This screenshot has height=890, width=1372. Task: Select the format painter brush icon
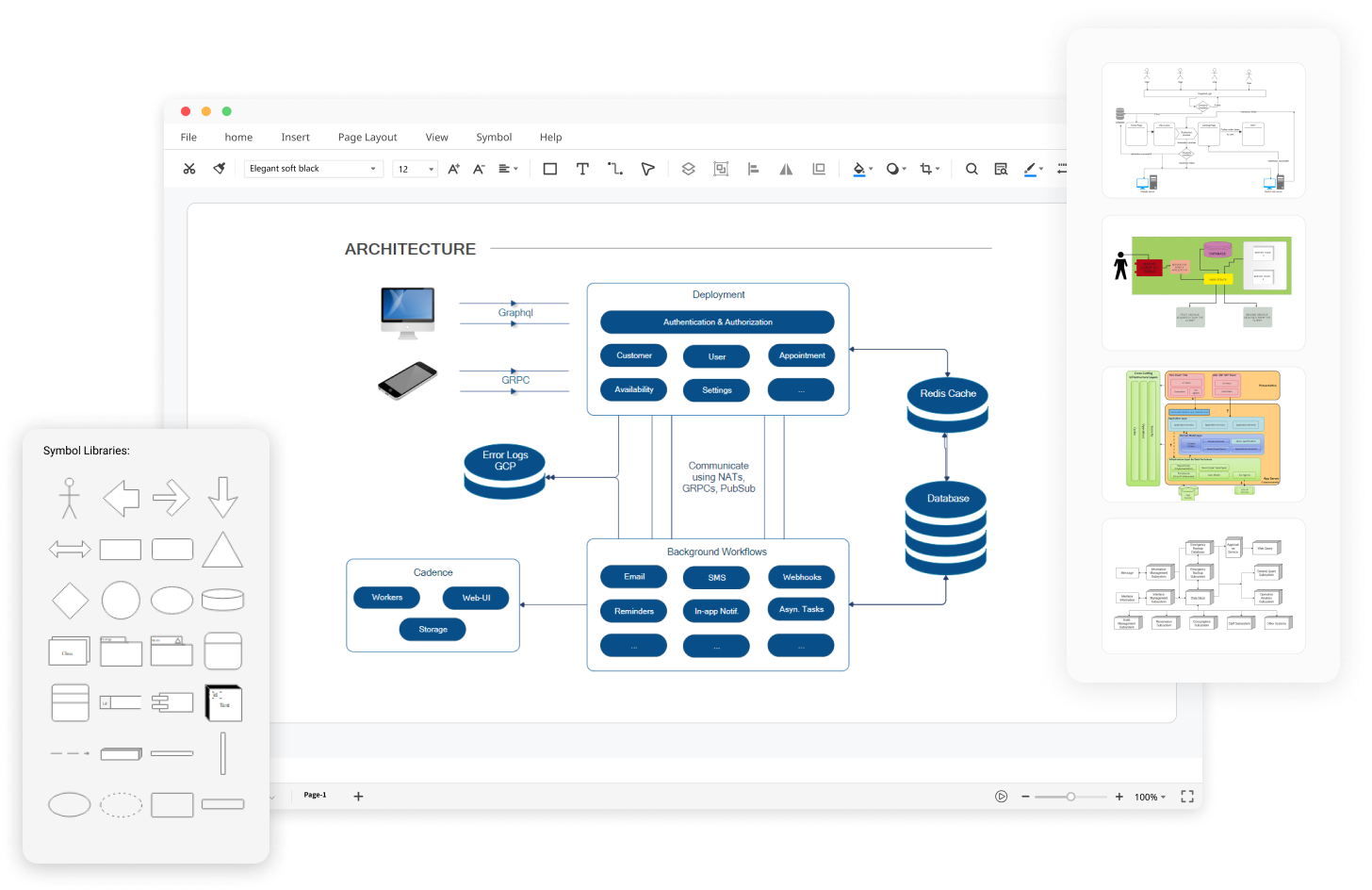220,169
